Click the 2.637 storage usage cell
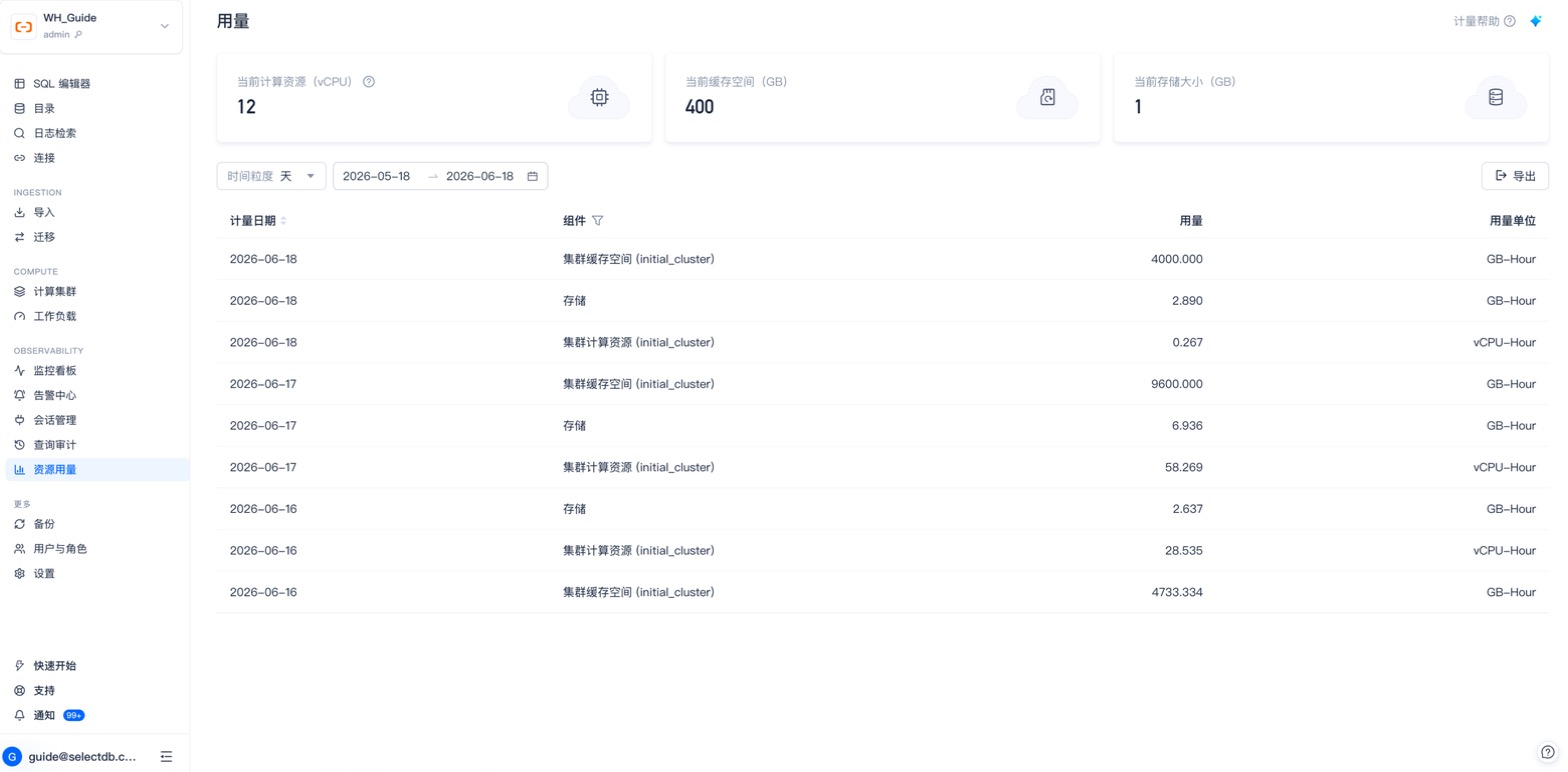The image size is (1568, 772). [1187, 509]
